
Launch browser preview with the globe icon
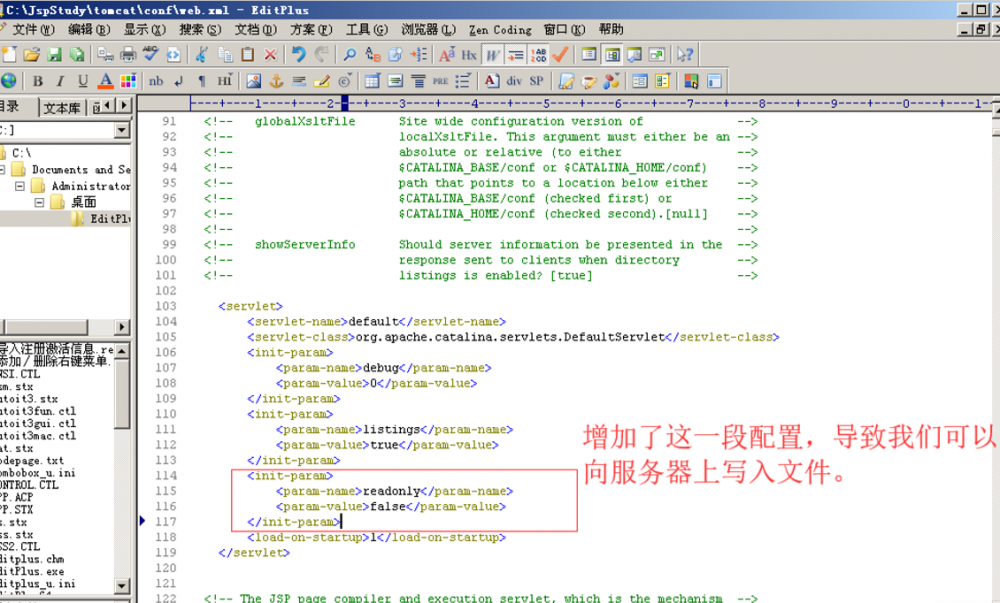[10, 79]
